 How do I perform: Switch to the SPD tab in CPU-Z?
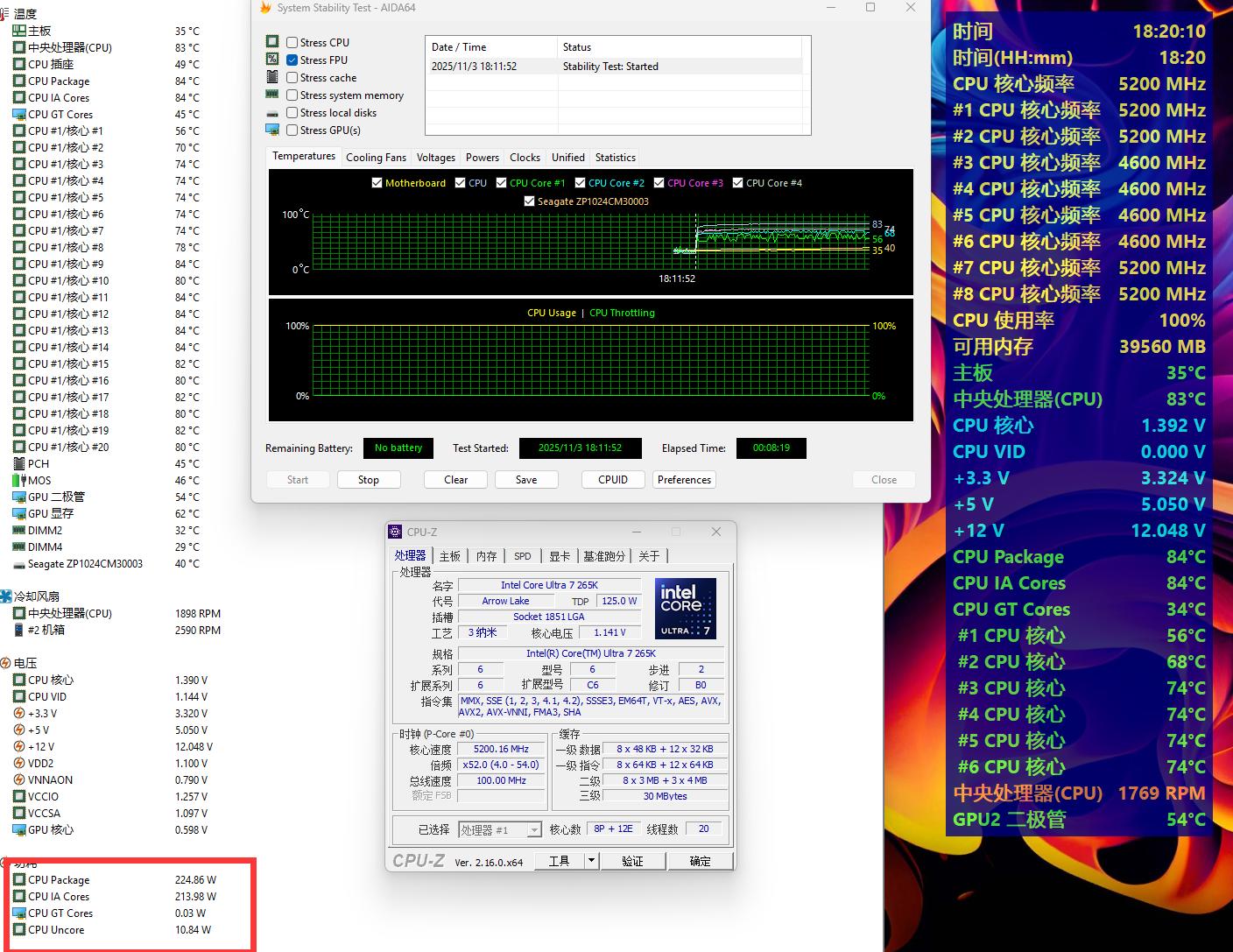point(523,556)
